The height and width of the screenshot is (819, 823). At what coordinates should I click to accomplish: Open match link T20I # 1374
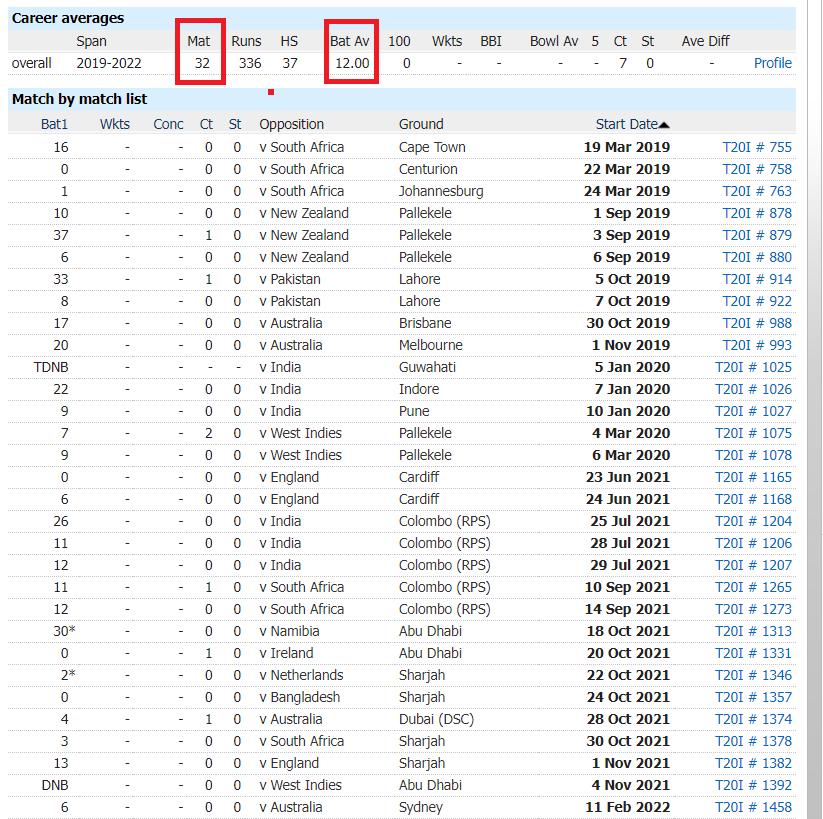tap(753, 720)
